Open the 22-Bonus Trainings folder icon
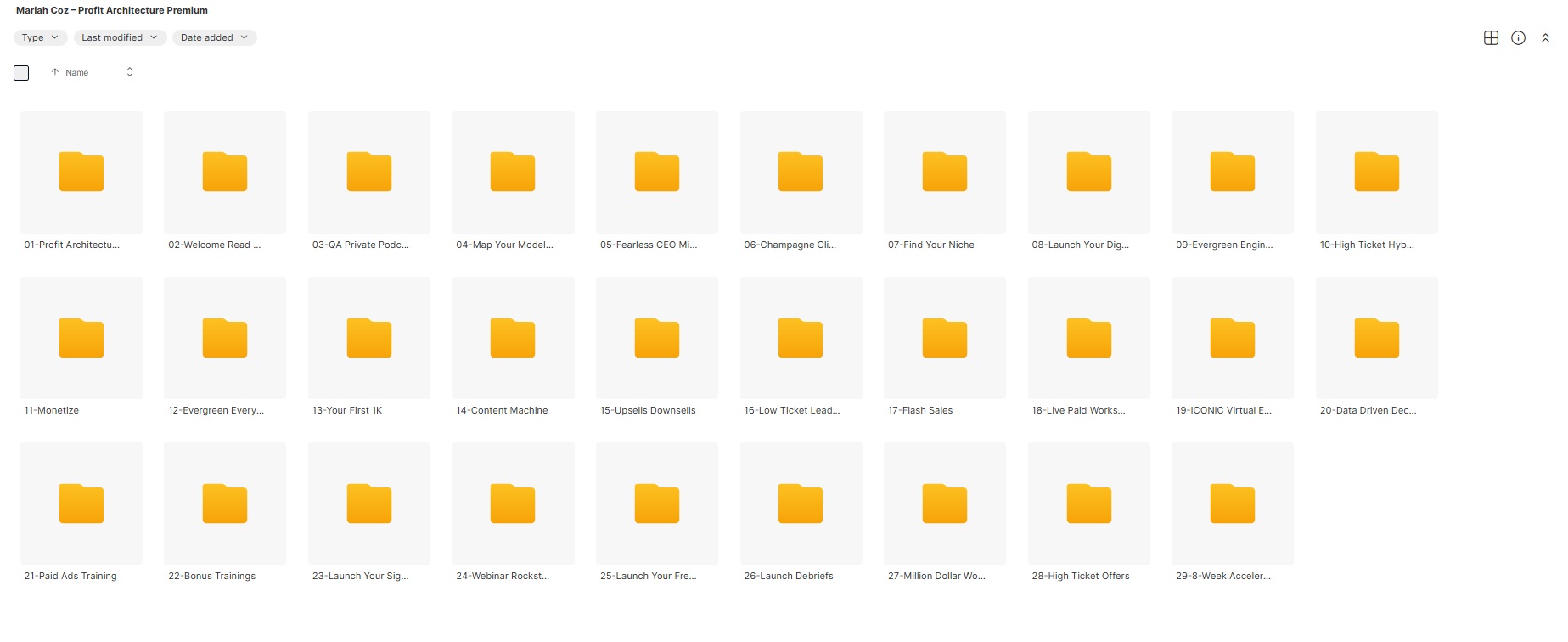This screenshot has height=642, width=1568. pyautogui.click(x=225, y=504)
